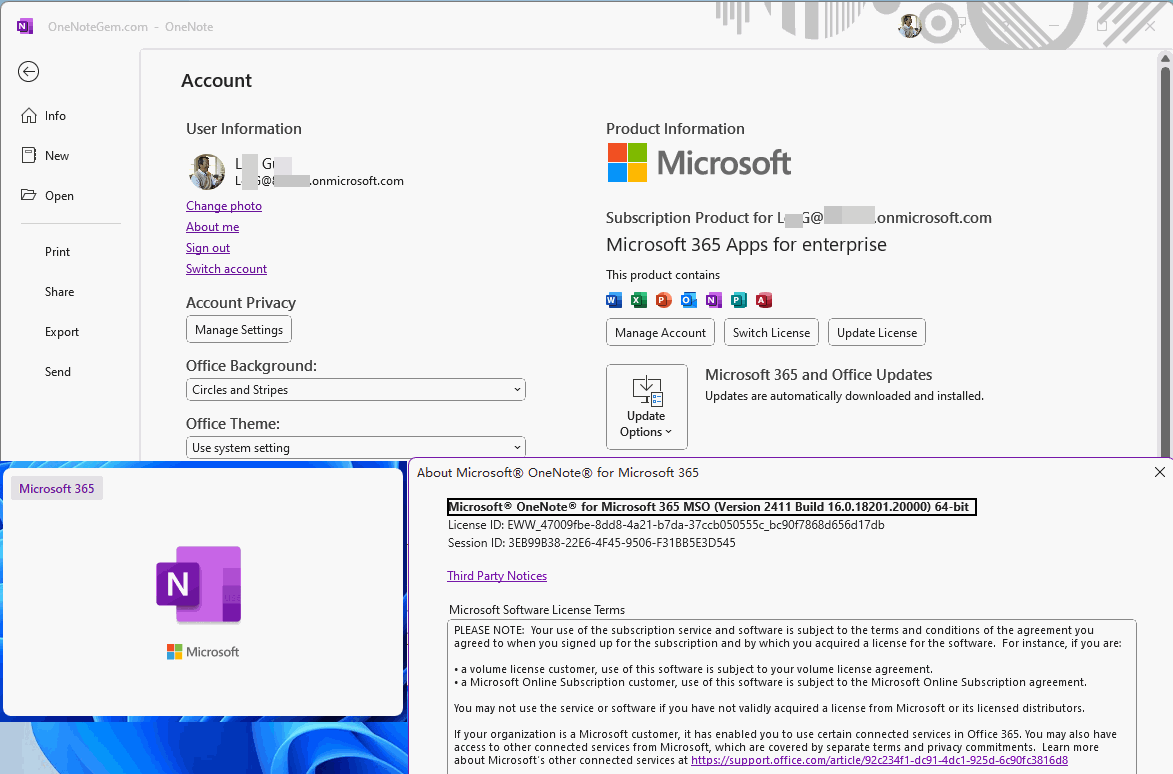Viewport: 1173px width, 774px height.
Task: Click the Access app icon
Action: pos(764,301)
